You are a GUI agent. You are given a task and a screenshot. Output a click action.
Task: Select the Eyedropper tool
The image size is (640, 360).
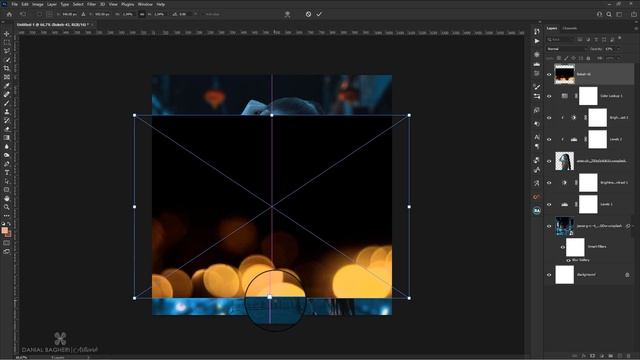click(x=7, y=86)
